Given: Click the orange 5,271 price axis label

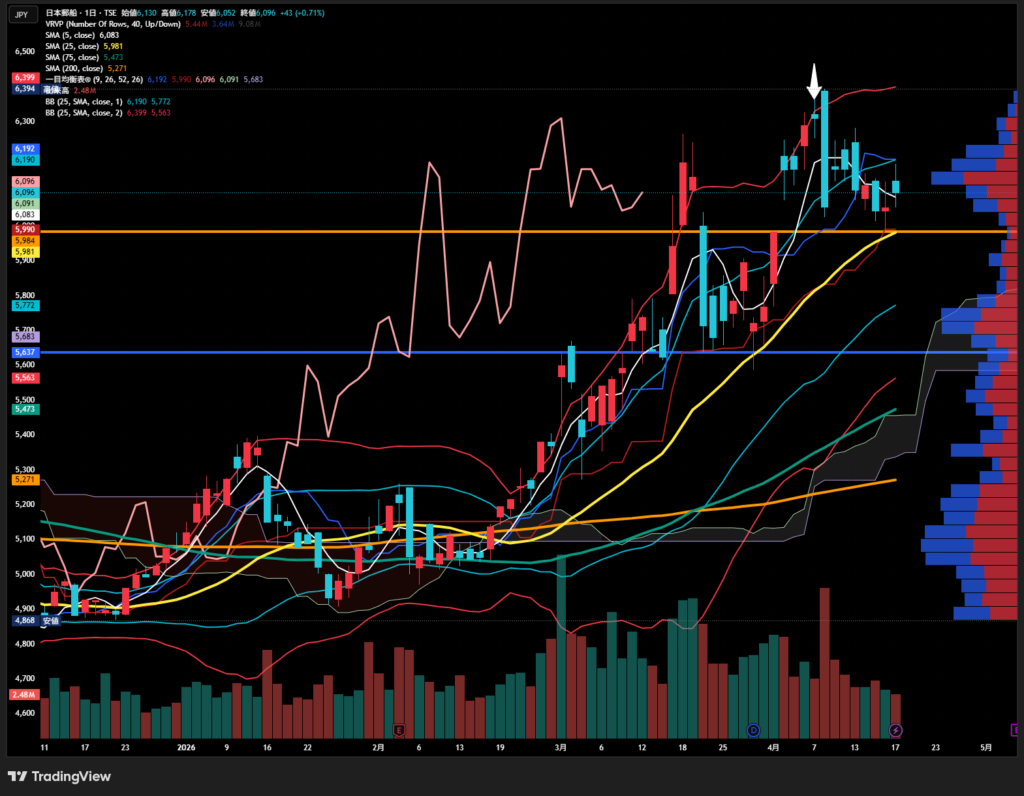Looking at the screenshot, I should point(24,480).
